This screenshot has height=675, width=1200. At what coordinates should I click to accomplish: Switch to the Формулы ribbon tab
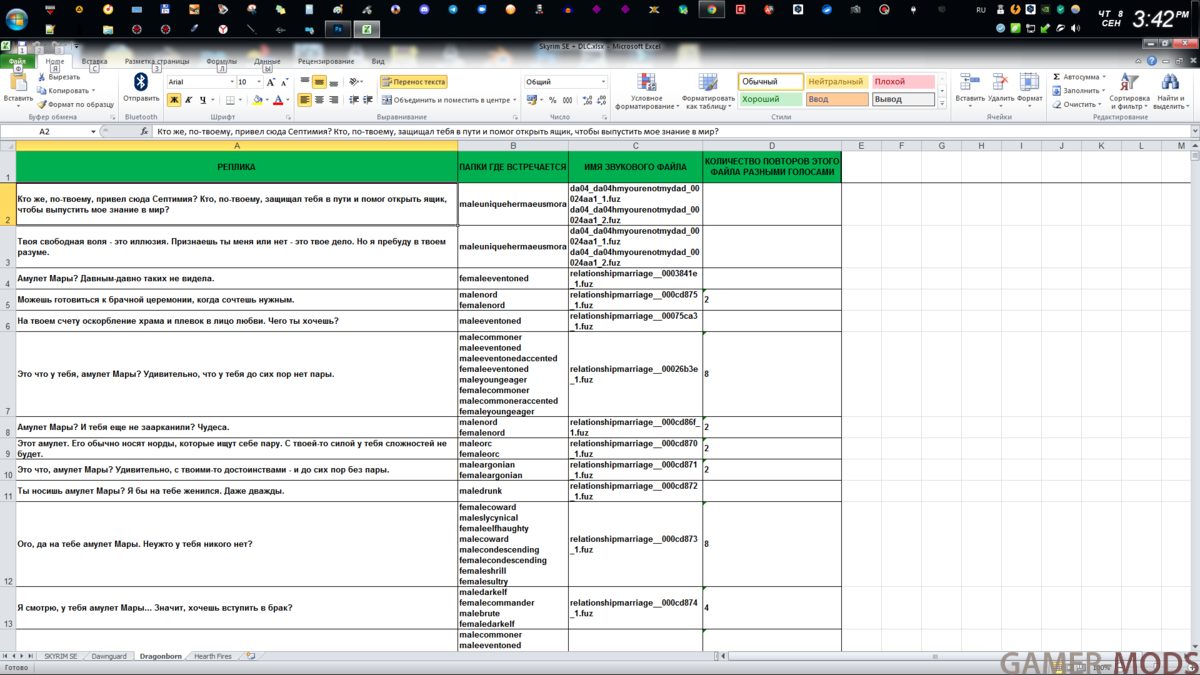click(221, 61)
